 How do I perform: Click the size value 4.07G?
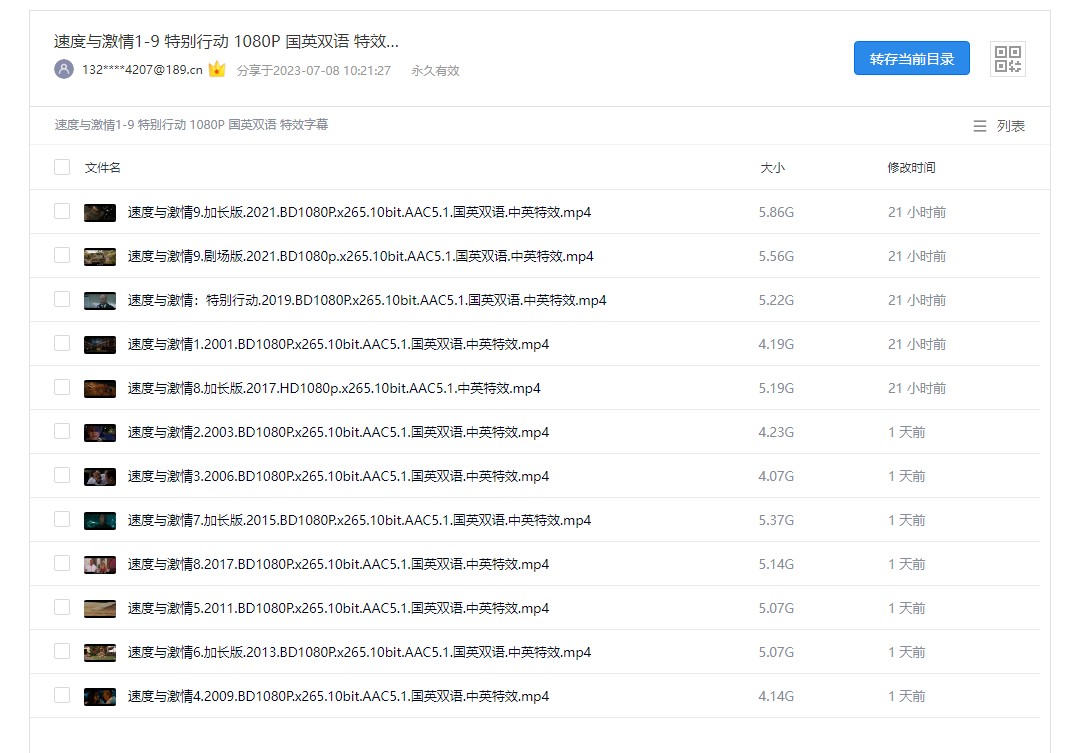(776, 477)
